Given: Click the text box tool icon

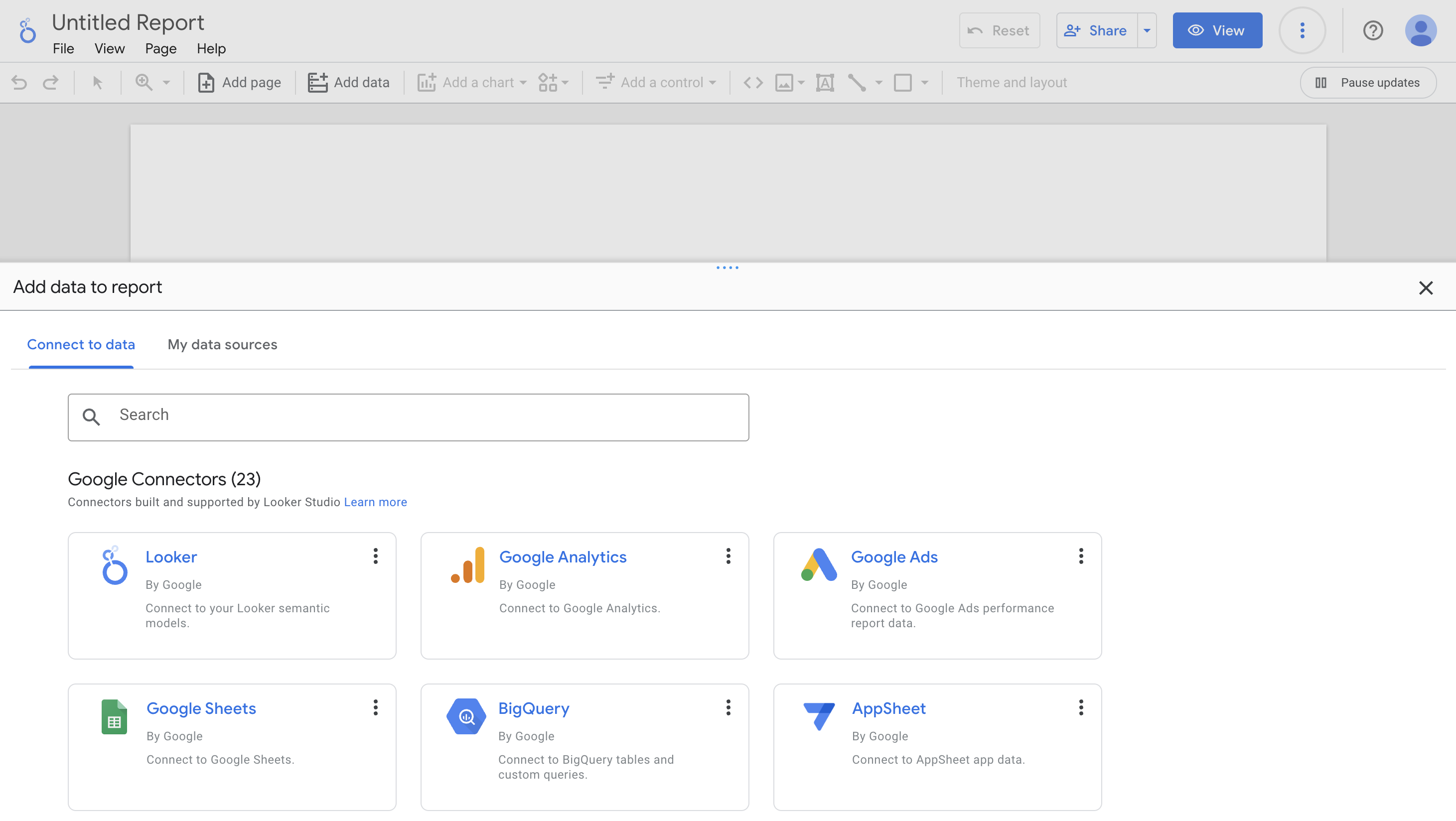Looking at the screenshot, I should [825, 83].
